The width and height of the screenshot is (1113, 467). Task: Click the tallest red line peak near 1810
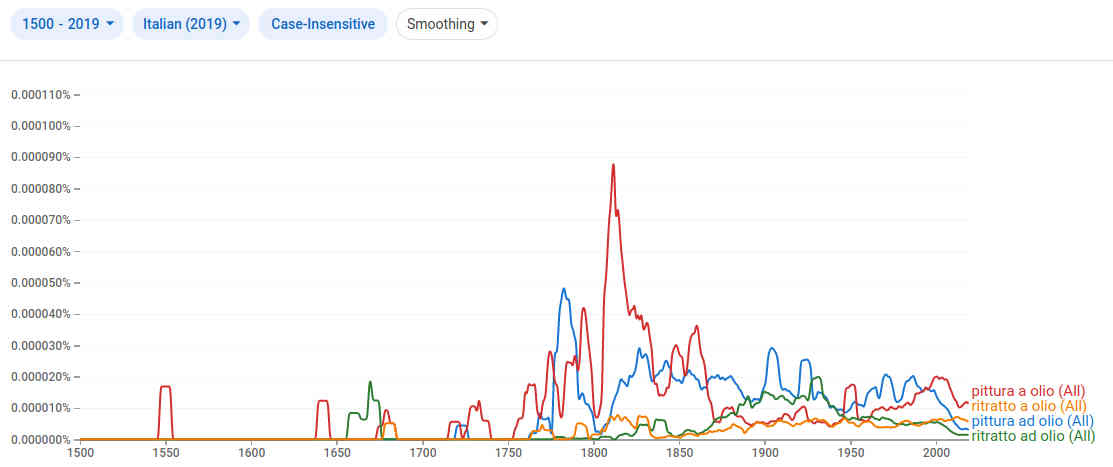[x=612, y=165]
